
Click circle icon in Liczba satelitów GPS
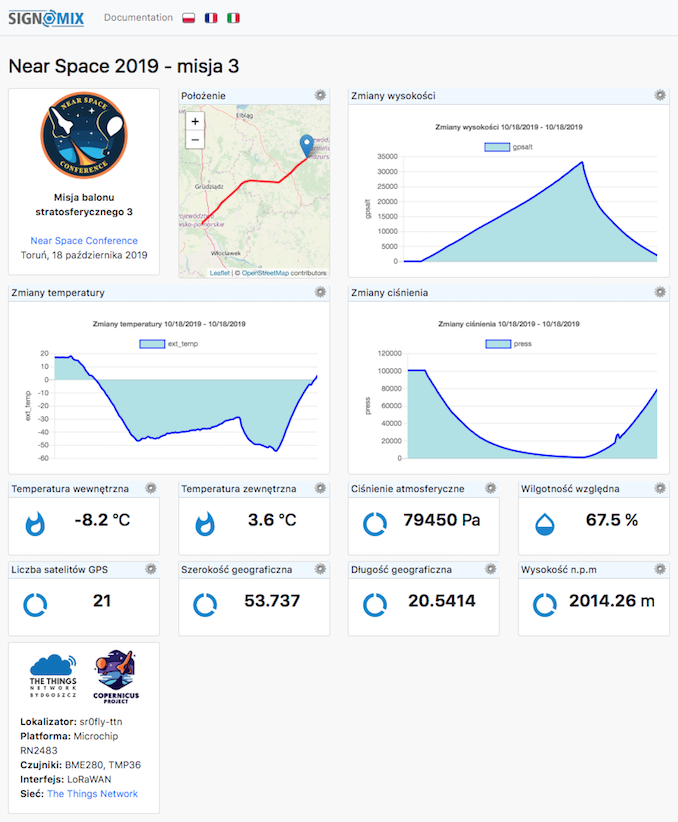(x=35, y=604)
